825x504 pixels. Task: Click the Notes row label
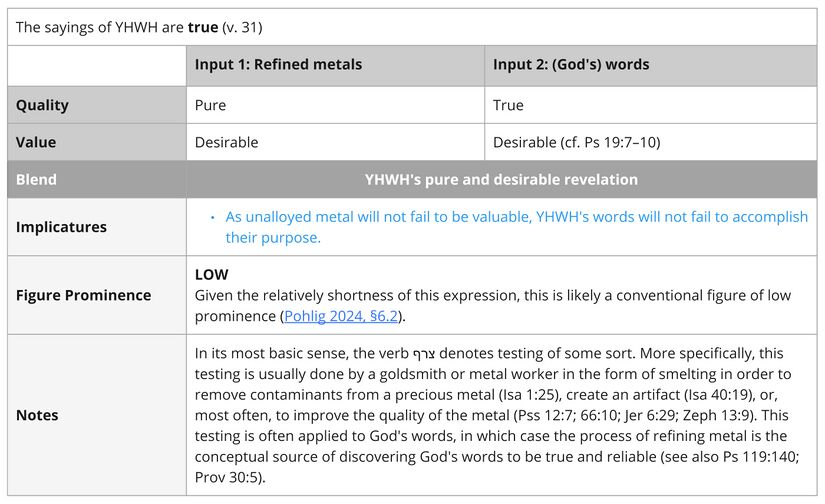(x=37, y=415)
